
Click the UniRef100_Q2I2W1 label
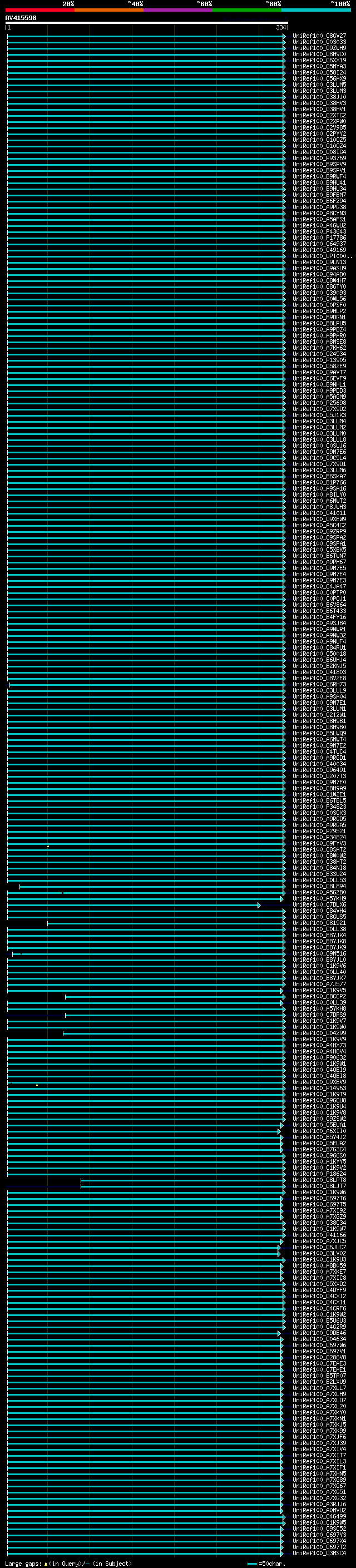point(319,715)
